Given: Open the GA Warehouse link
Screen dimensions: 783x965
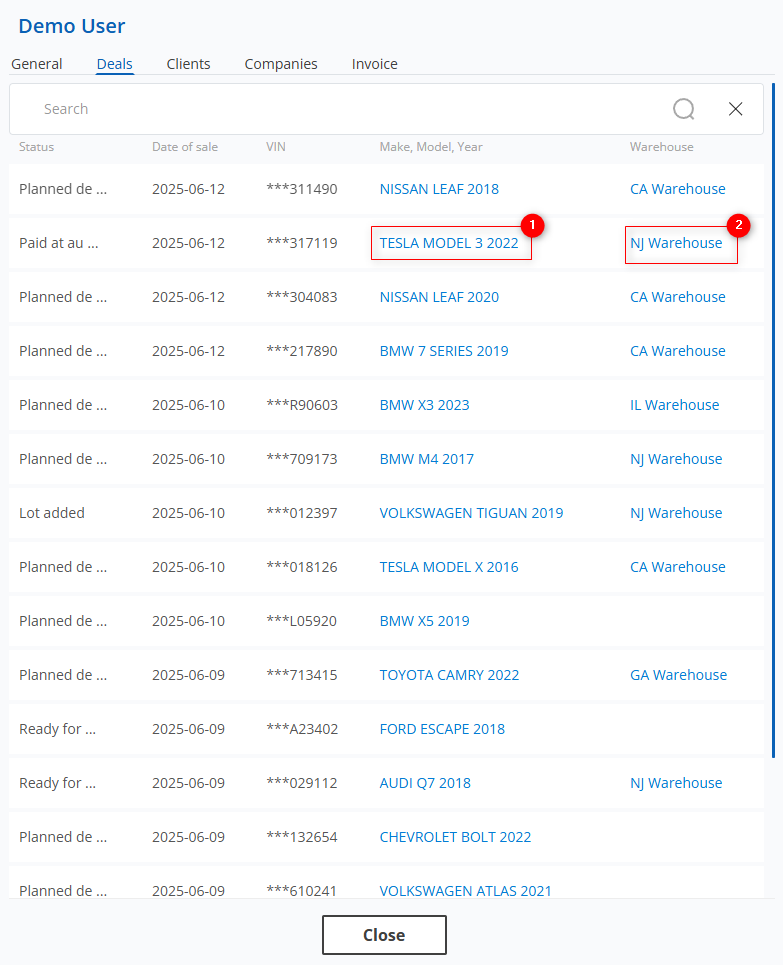Looking at the screenshot, I should [x=678, y=675].
